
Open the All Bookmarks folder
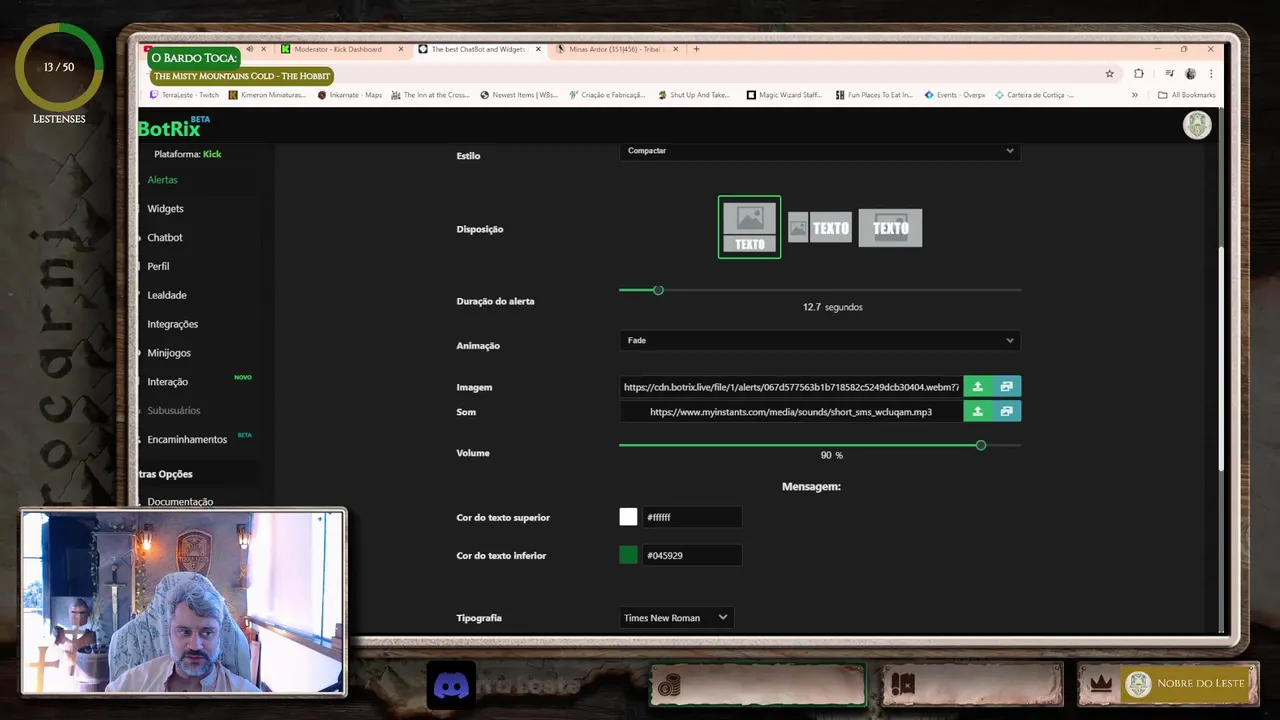pyautogui.click(x=1187, y=95)
